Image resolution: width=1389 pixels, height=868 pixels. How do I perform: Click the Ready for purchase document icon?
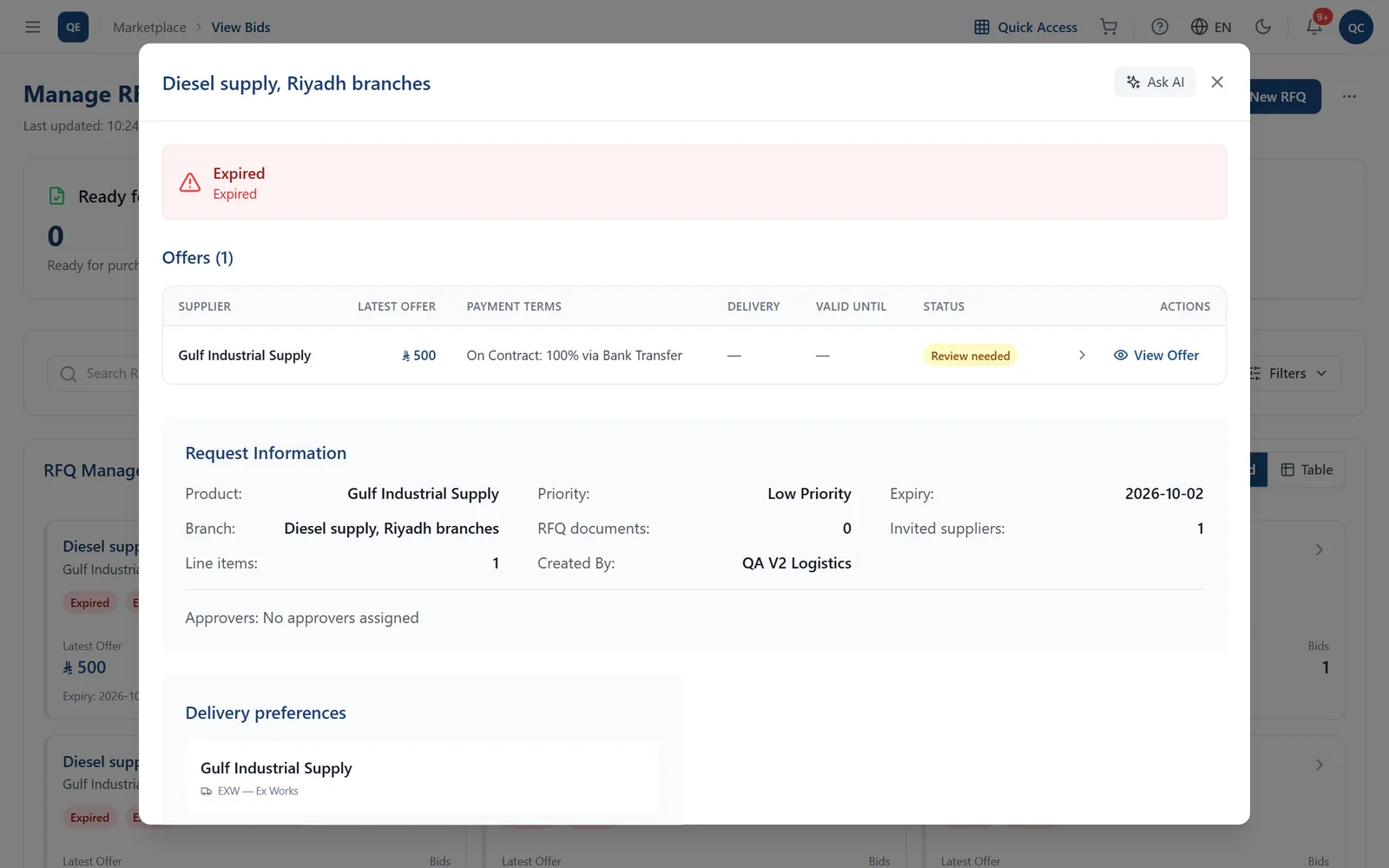tap(57, 196)
